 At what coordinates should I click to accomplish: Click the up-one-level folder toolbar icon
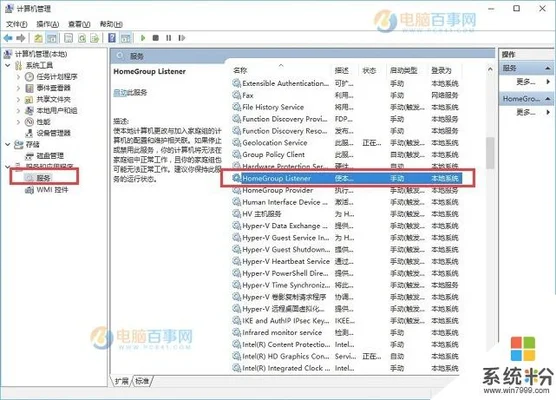(x=38, y=38)
